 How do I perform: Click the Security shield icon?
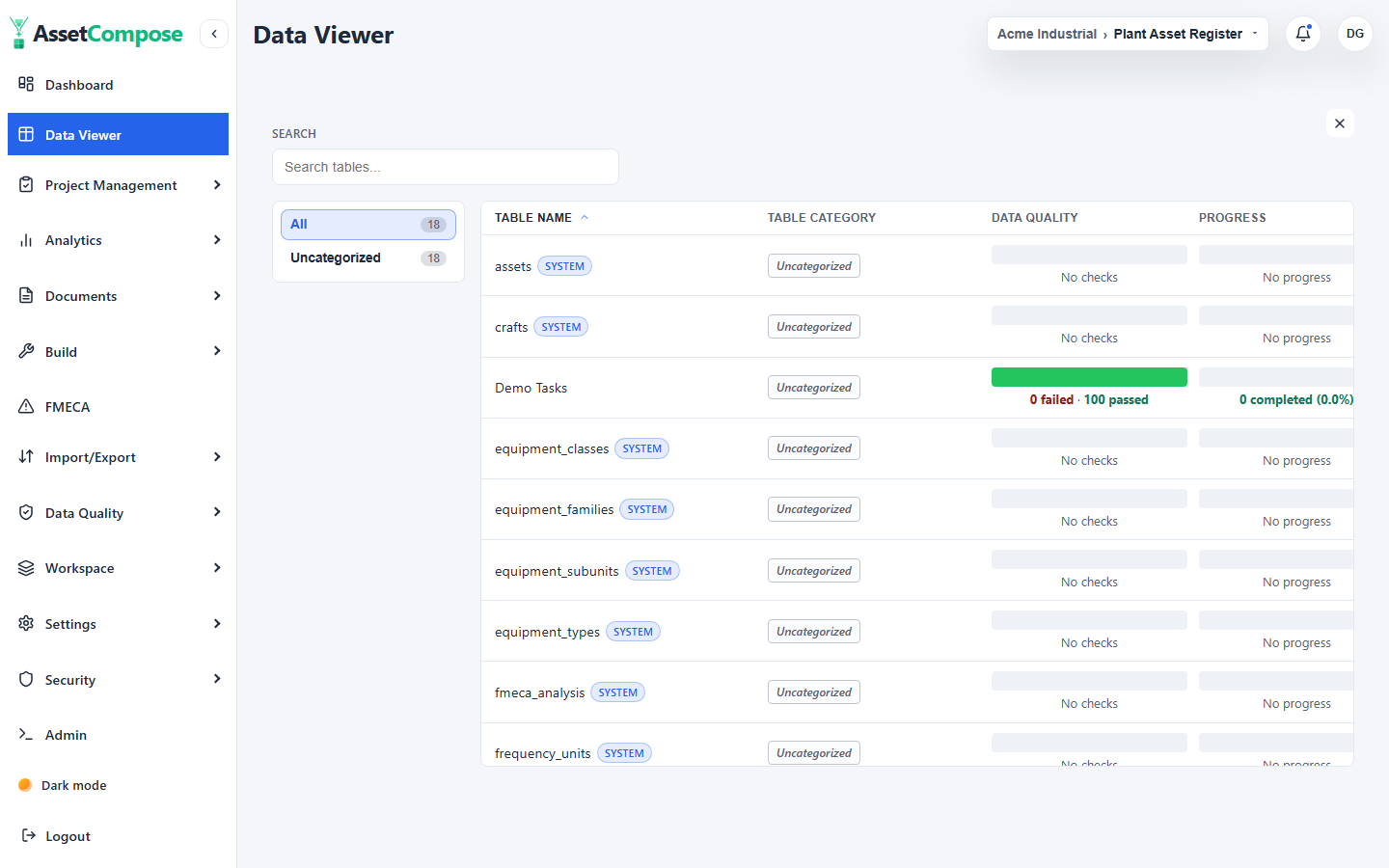point(26,679)
